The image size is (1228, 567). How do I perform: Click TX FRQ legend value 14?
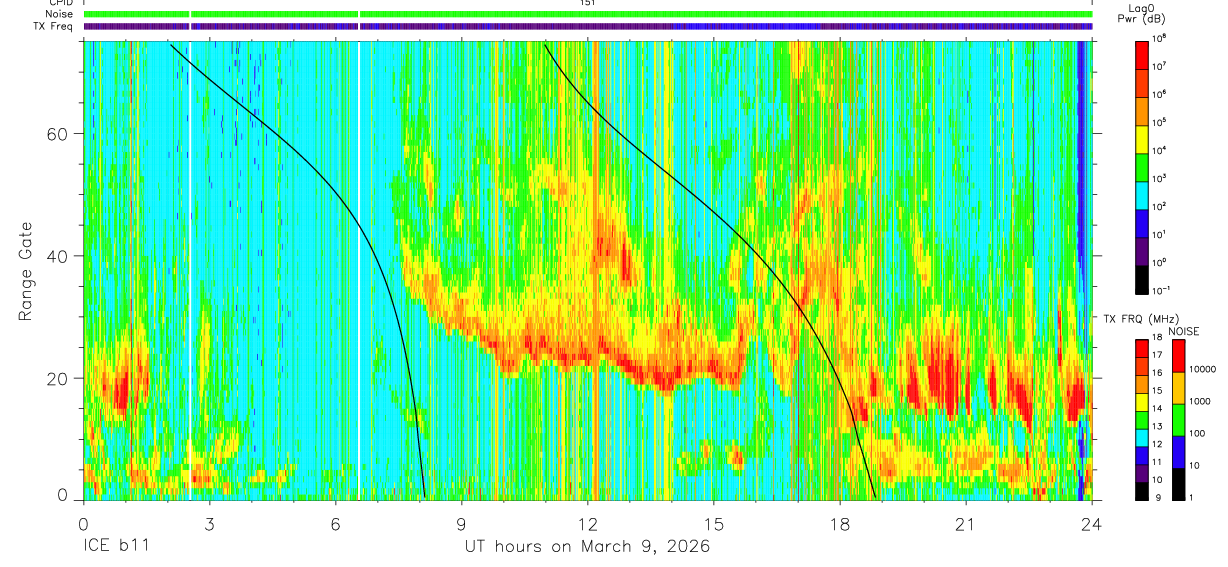[1158, 410]
